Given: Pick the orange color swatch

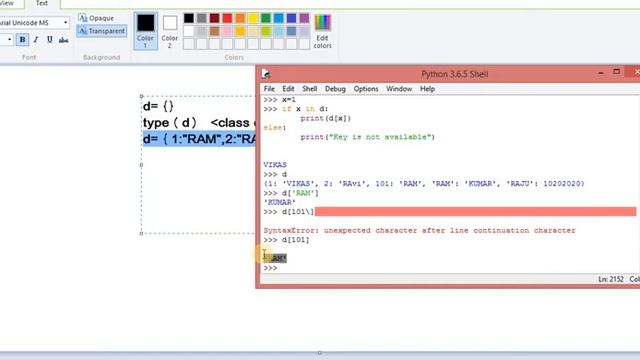Looking at the screenshot, I should pos(240,18).
